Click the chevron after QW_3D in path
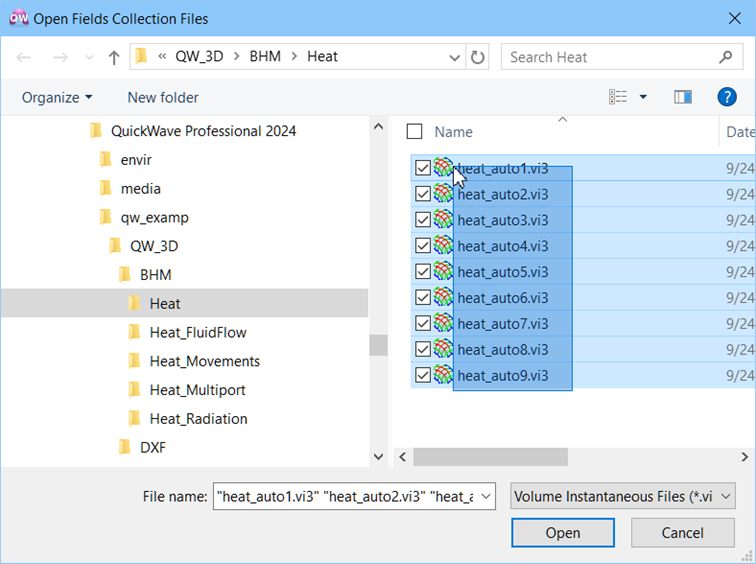 pos(236,56)
